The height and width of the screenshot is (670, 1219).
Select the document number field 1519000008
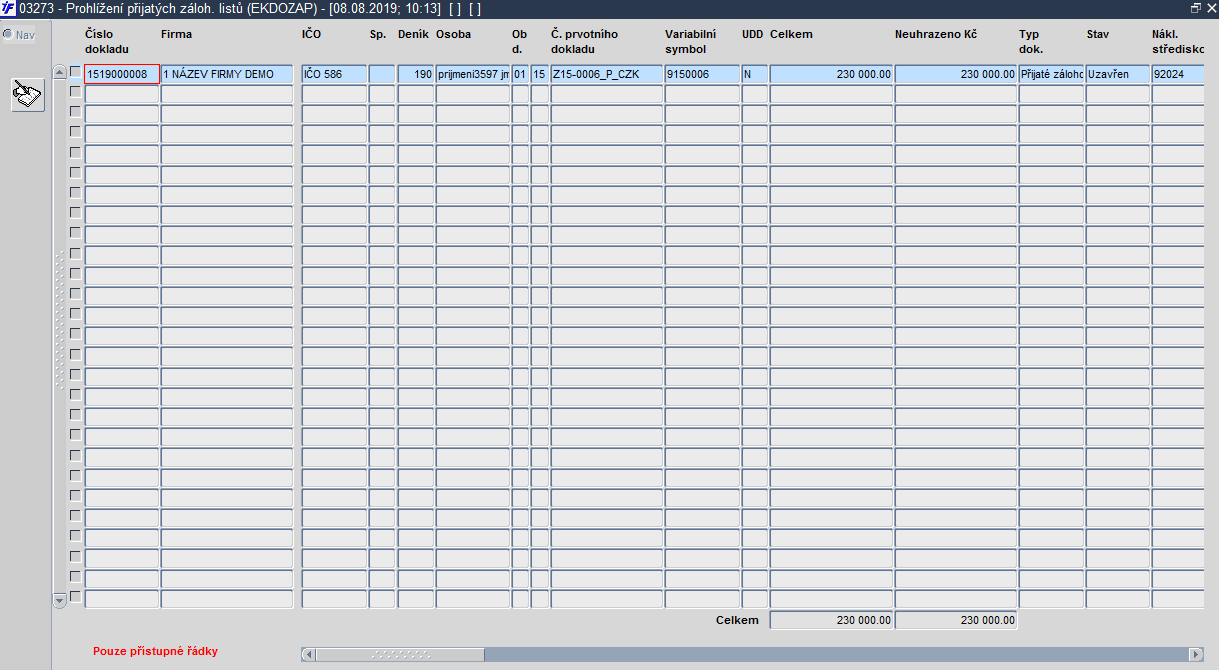click(x=122, y=74)
